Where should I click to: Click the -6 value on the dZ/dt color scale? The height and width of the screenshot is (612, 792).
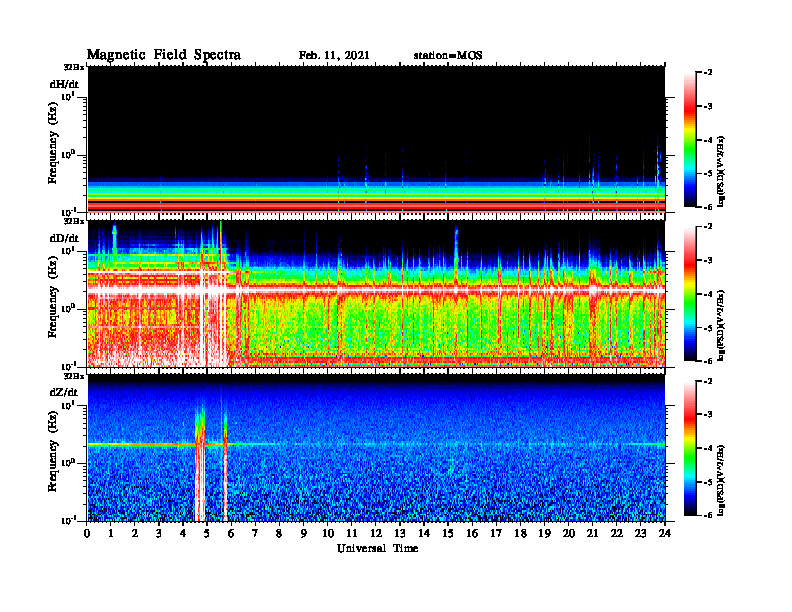tap(708, 516)
